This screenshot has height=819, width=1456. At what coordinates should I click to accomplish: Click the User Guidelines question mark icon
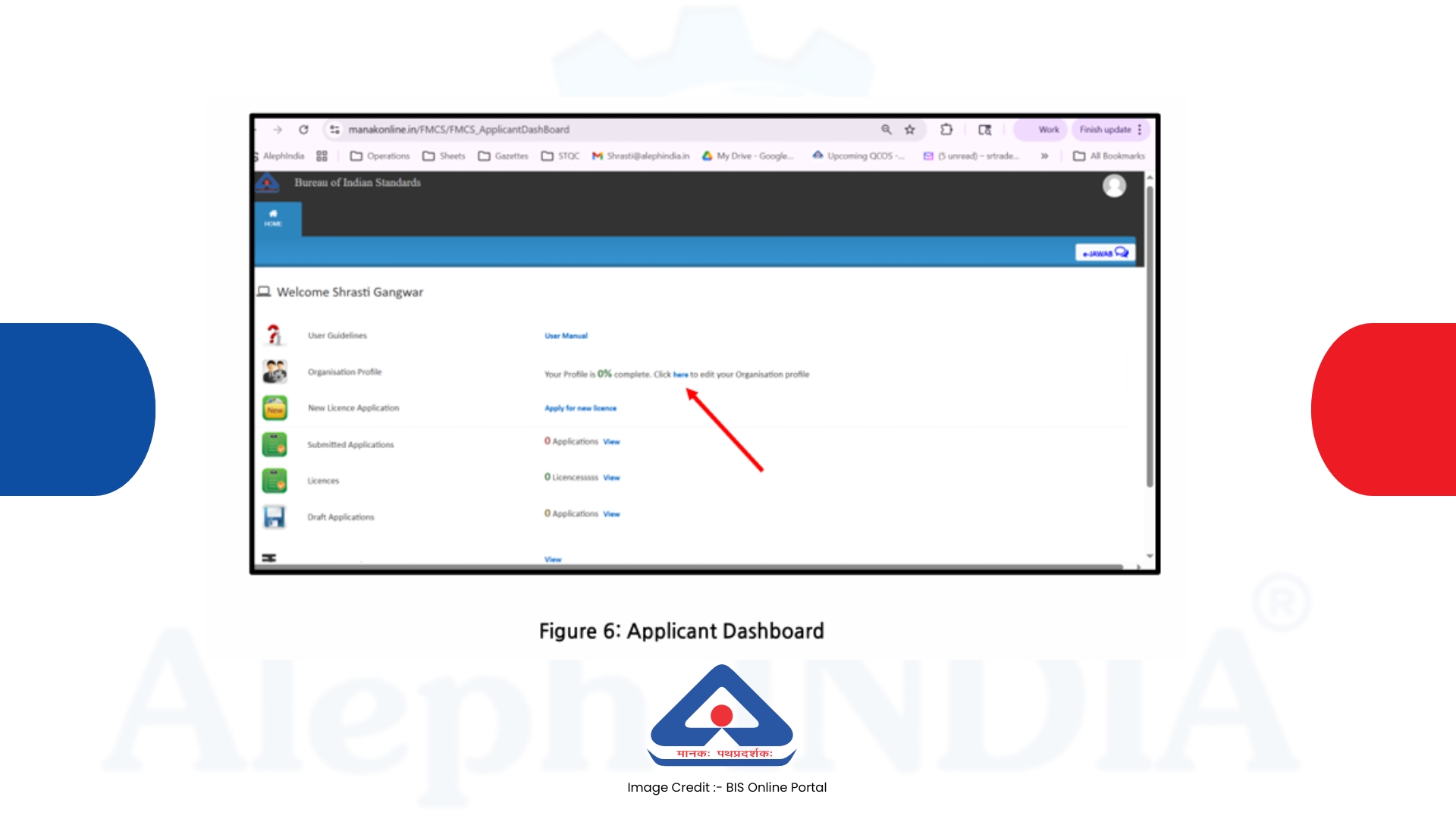tap(274, 334)
